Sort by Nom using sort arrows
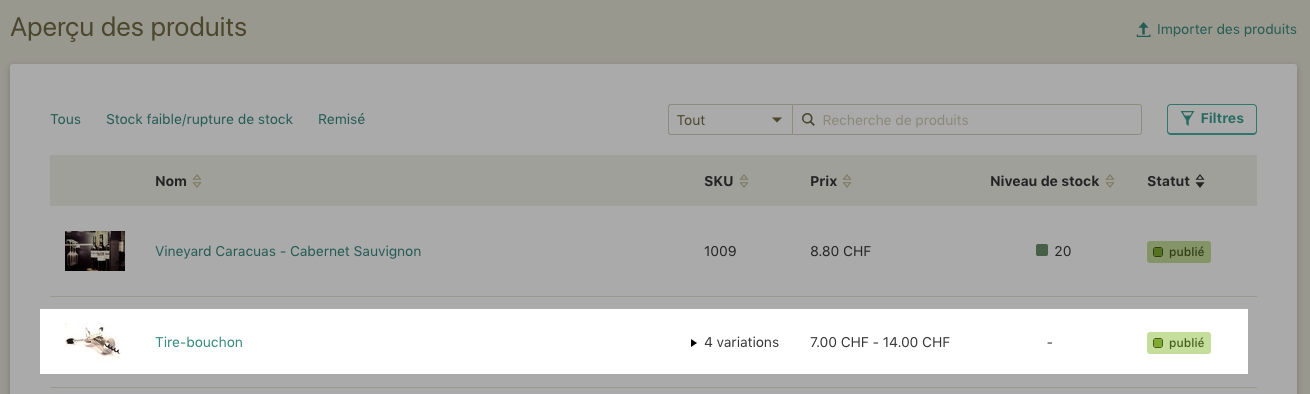1310x394 pixels. [197, 182]
